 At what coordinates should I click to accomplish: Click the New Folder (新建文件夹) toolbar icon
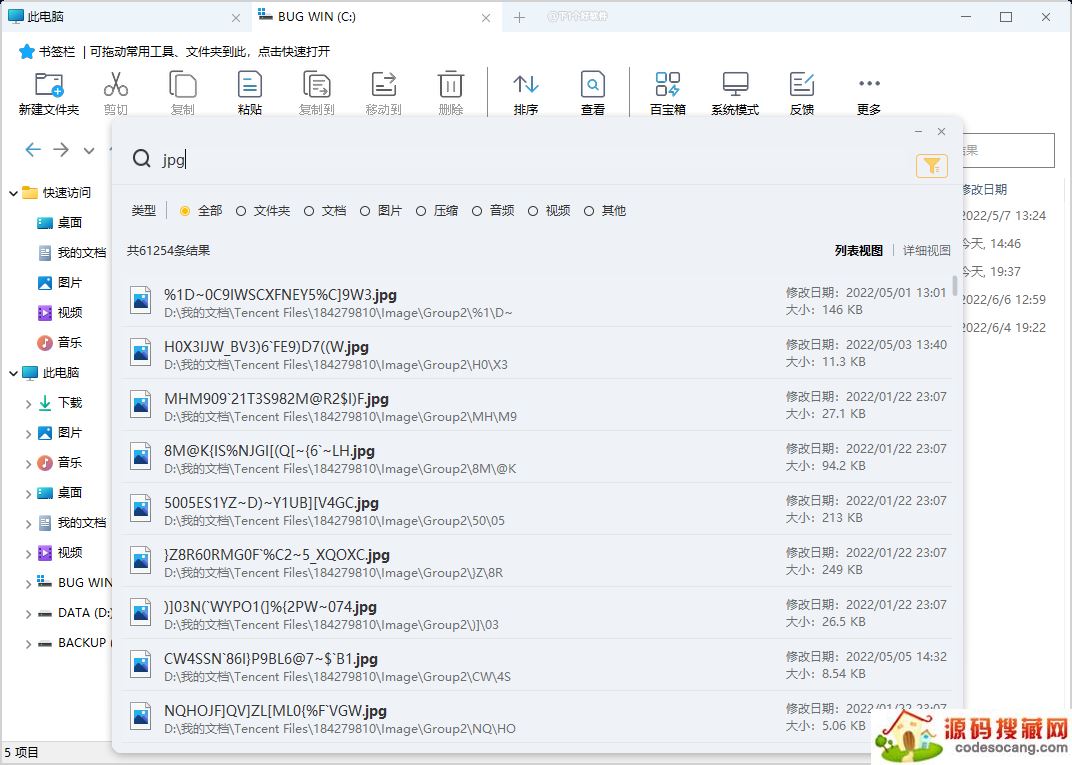pyautogui.click(x=48, y=85)
